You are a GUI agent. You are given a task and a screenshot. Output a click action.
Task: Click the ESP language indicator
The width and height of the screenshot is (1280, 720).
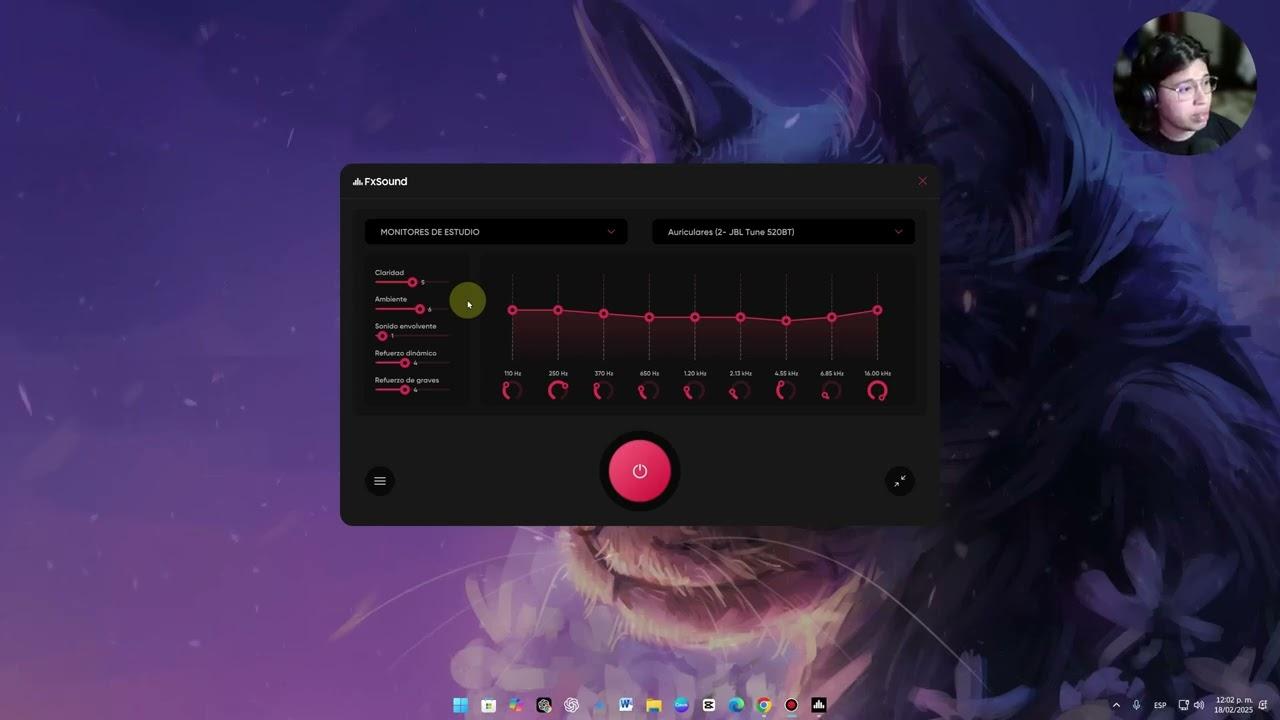1160,705
